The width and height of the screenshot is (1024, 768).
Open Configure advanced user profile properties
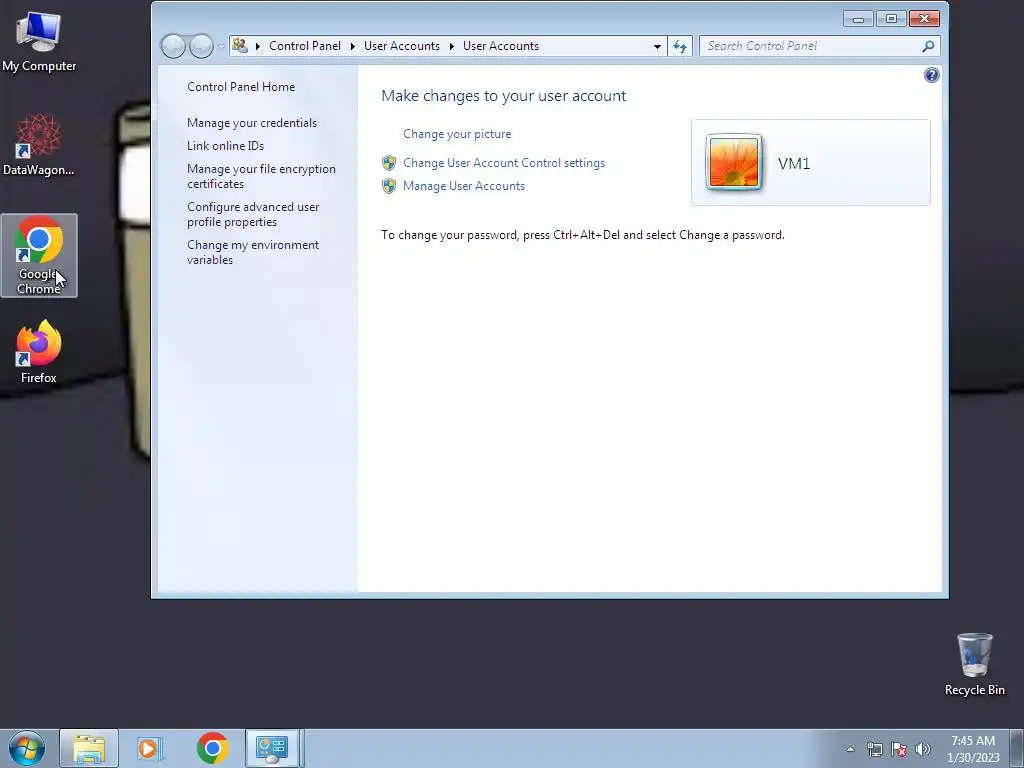click(x=253, y=214)
